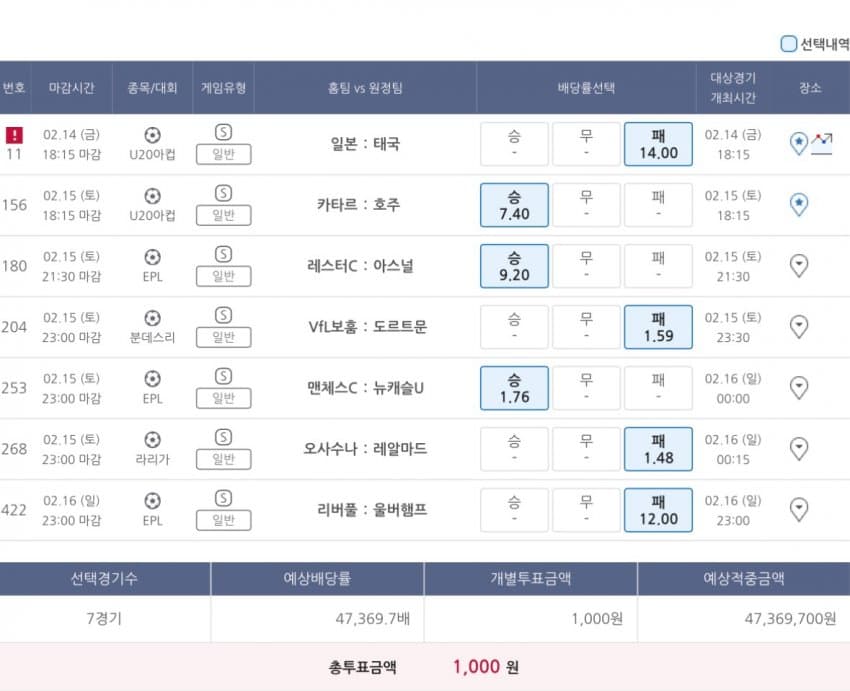Click the 일반 game type badge for match 204
The image size is (850, 691).
(x=223, y=337)
